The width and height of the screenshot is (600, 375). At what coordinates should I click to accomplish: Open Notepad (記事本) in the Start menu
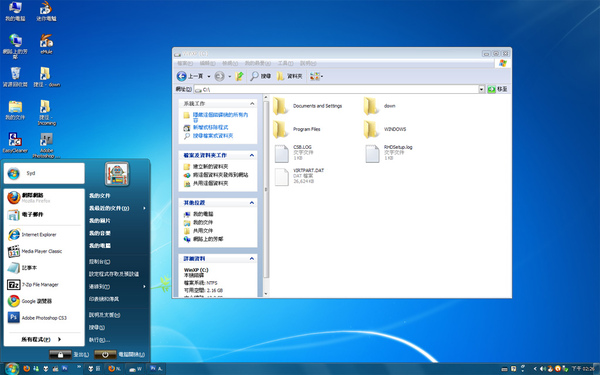tap(44, 268)
